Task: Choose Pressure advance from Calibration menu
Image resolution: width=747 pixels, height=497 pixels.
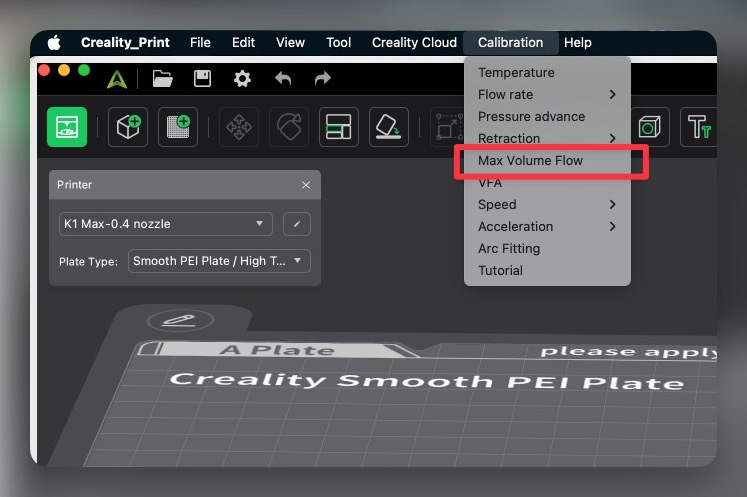Action: point(531,117)
